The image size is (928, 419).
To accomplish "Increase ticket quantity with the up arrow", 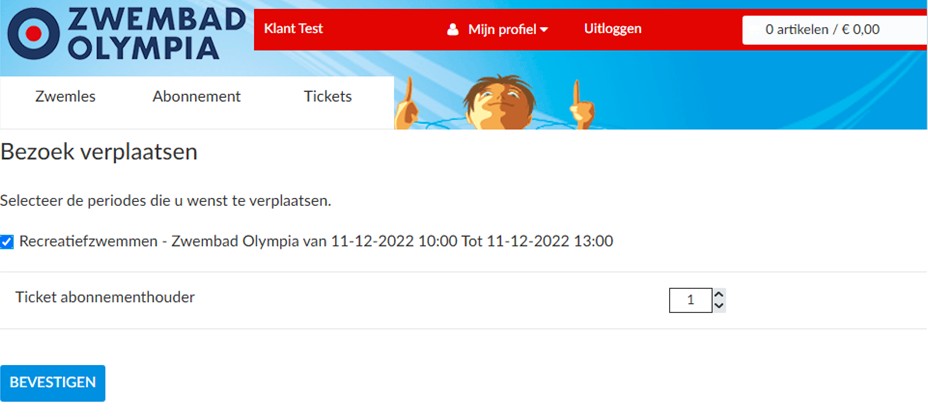I will (719, 294).
